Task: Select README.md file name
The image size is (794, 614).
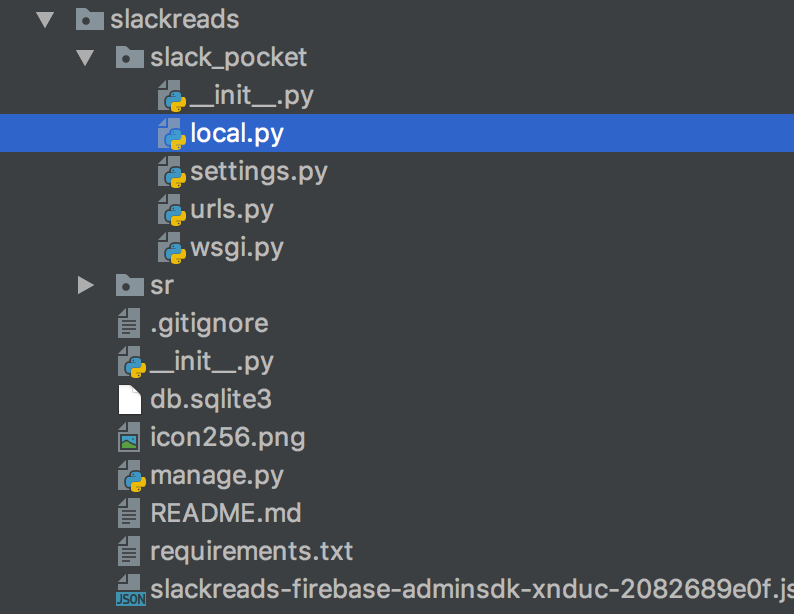Action: coord(226,513)
